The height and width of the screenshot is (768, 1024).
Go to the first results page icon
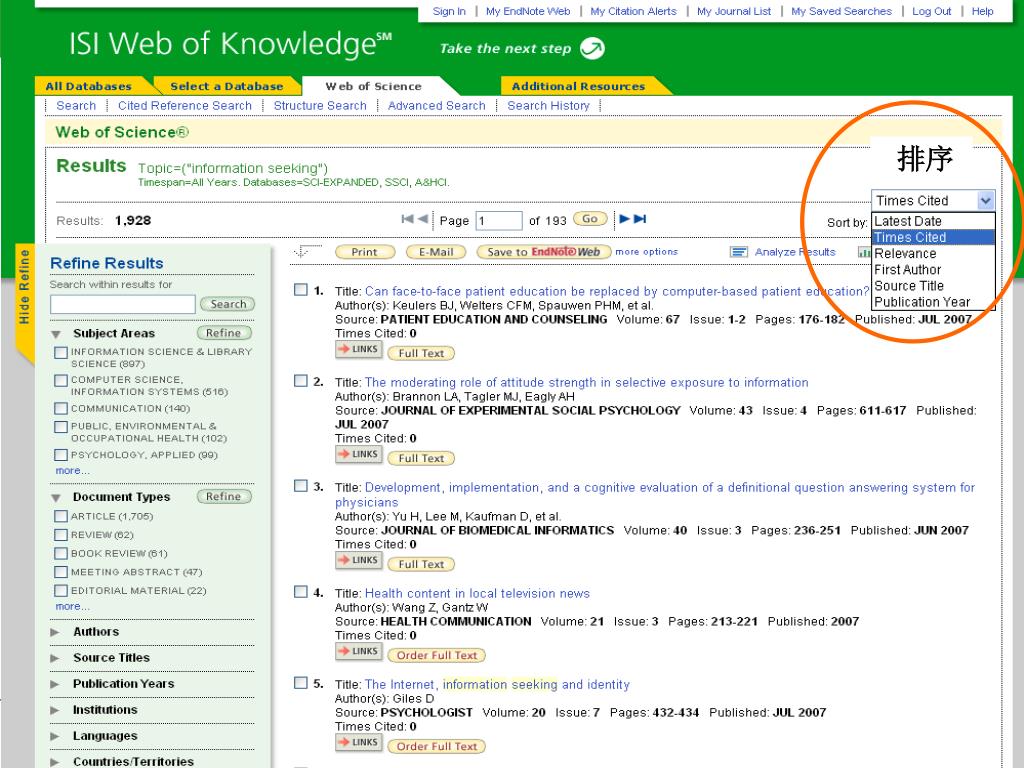click(x=408, y=219)
